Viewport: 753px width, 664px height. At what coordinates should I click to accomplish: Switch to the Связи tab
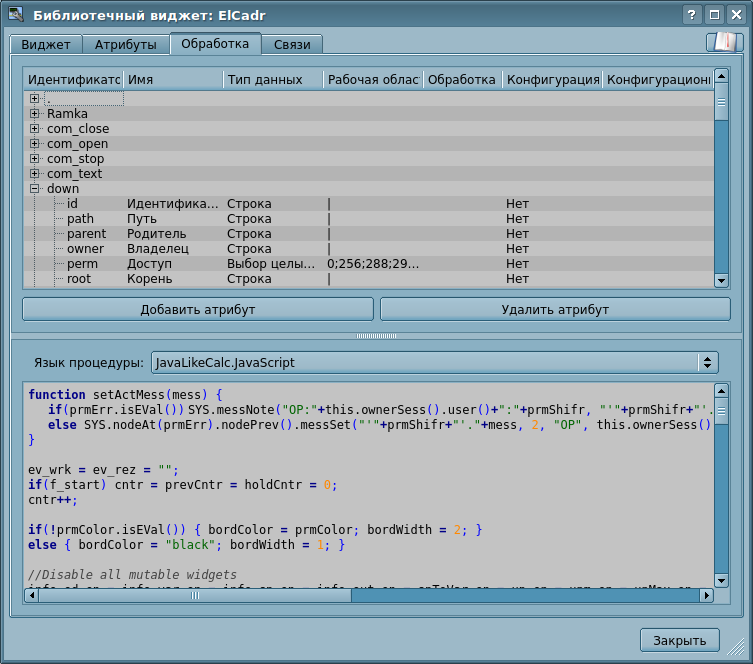click(293, 45)
